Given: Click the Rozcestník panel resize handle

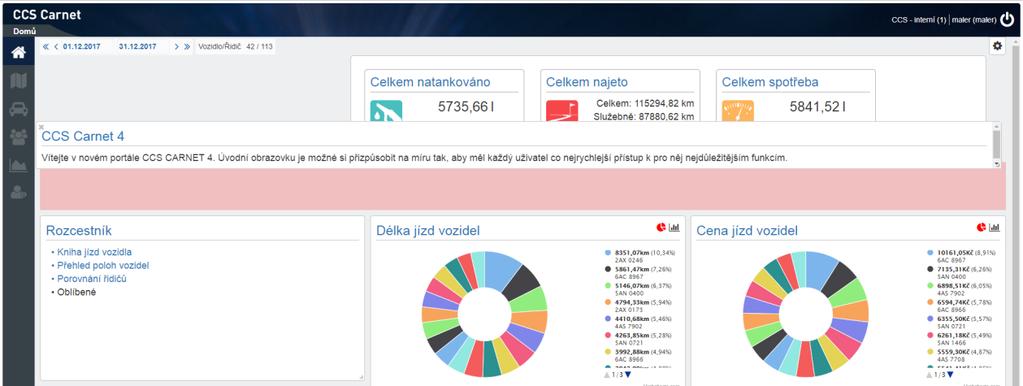Looking at the screenshot, I should point(361,377).
